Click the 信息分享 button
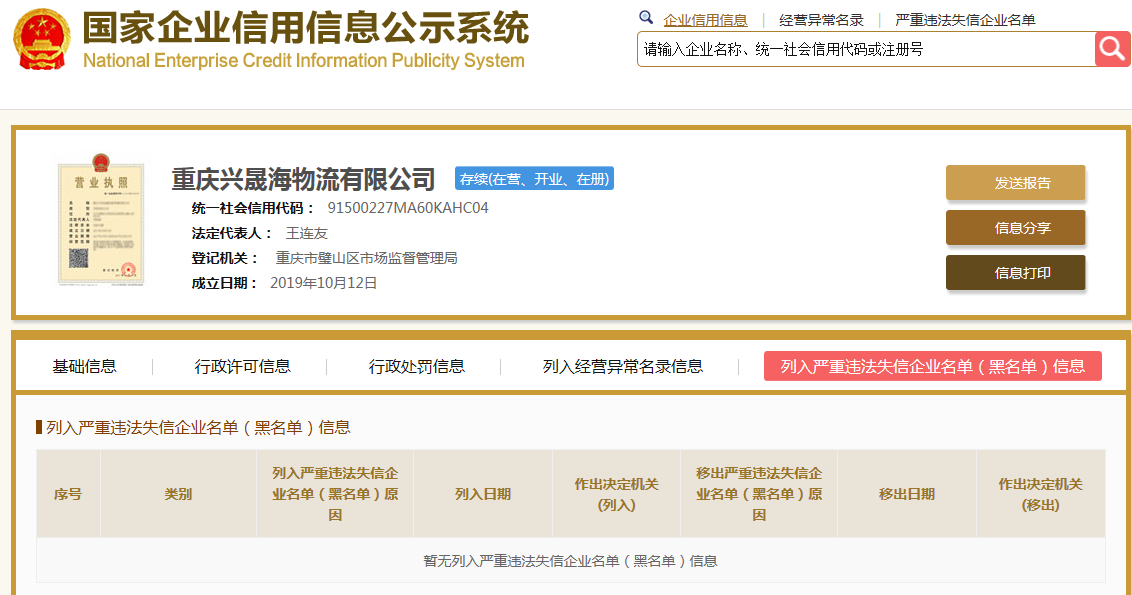This screenshot has height=595, width=1132. pyautogui.click(x=1015, y=228)
